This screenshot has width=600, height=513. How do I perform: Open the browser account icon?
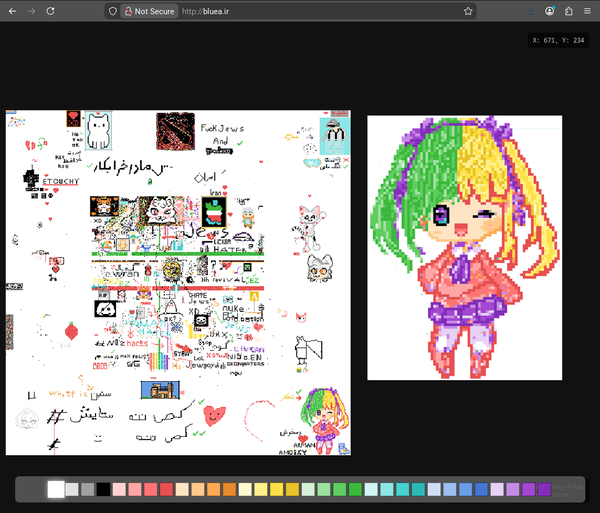pos(549,11)
